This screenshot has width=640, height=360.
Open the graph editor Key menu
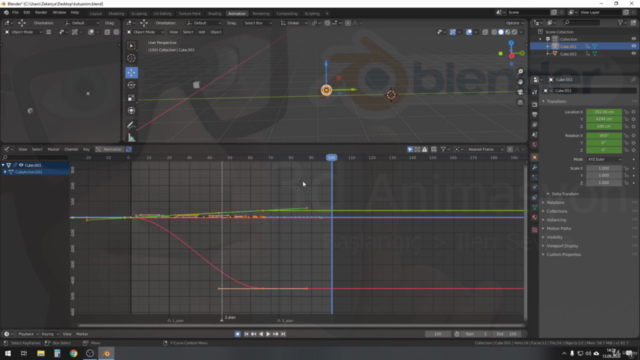click(87, 149)
